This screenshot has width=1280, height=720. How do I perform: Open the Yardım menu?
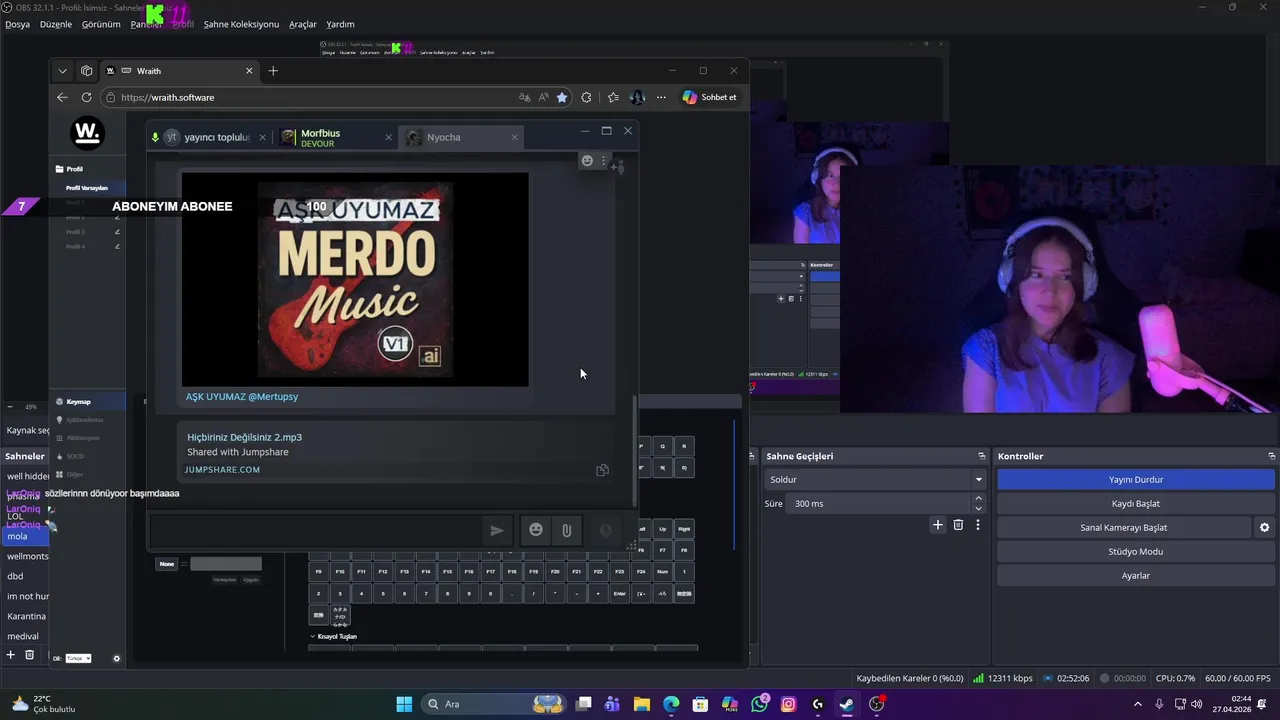(340, 24)
